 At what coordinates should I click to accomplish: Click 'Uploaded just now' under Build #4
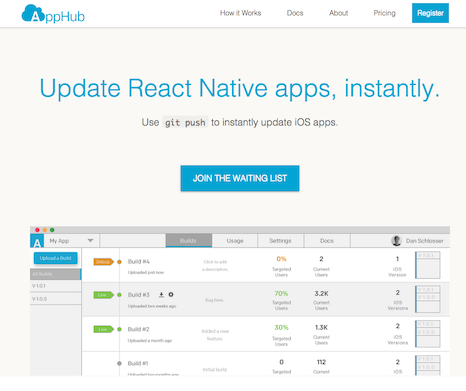(146, 273)
